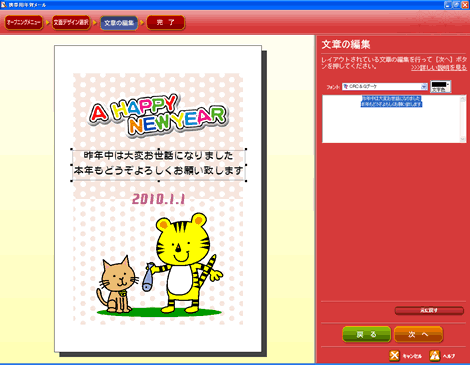Click the text box scrollbar up arrow
The image size is (470, 365).
point(463,98)
